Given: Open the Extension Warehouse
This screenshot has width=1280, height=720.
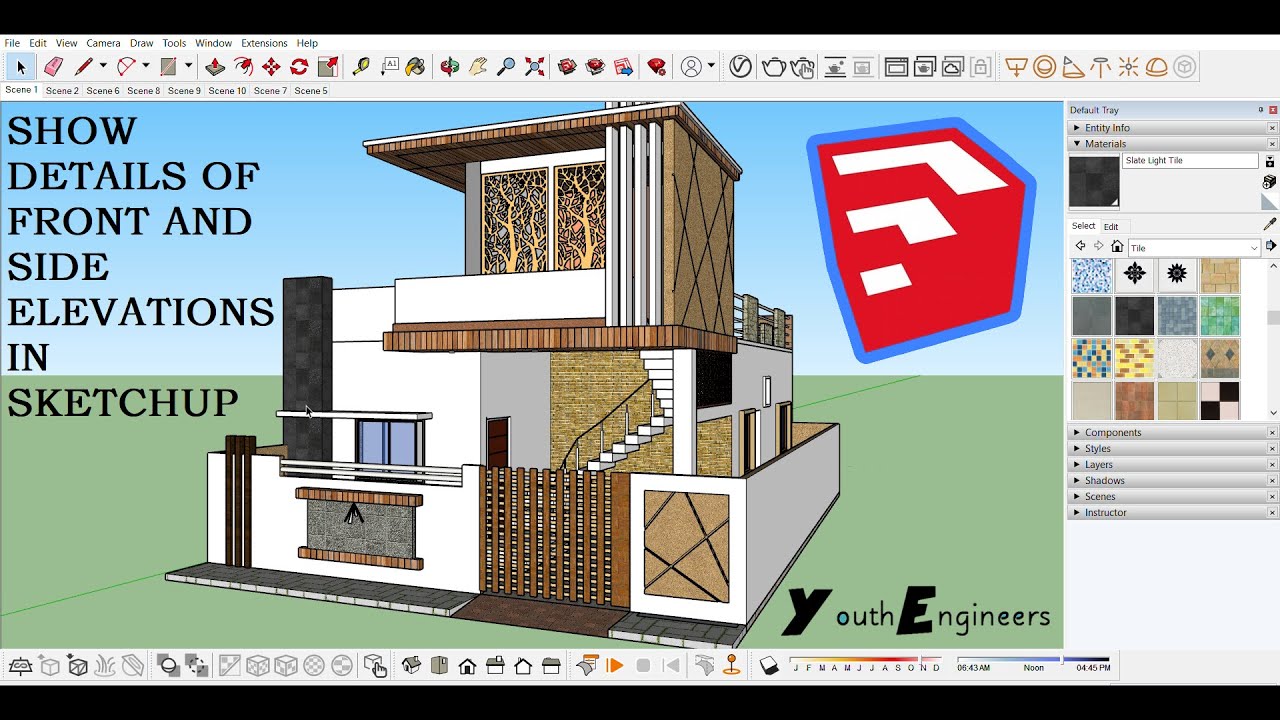Looking at the screenshot, I should tap(595, 67).
